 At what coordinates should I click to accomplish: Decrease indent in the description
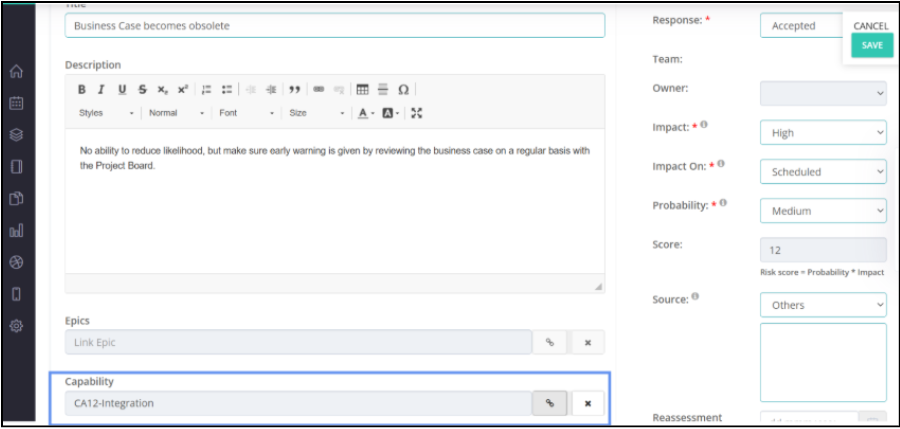coord(251,90)
